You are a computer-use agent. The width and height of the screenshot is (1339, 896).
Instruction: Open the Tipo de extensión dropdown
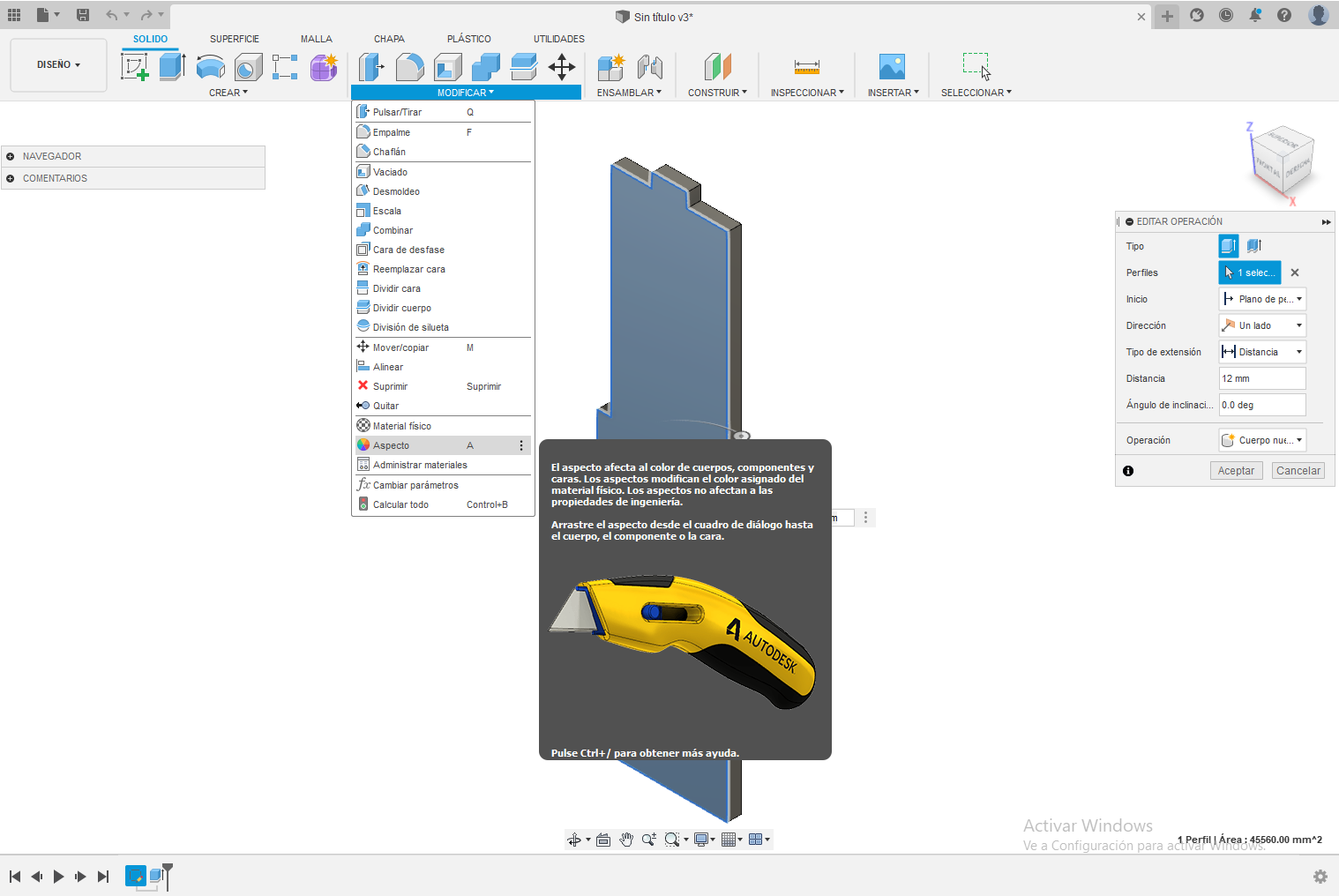[x=1262, y=352]
